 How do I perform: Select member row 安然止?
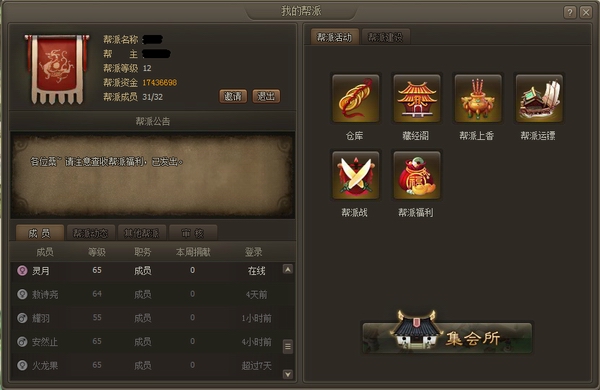pyautogui.click(x=152, y=341)
